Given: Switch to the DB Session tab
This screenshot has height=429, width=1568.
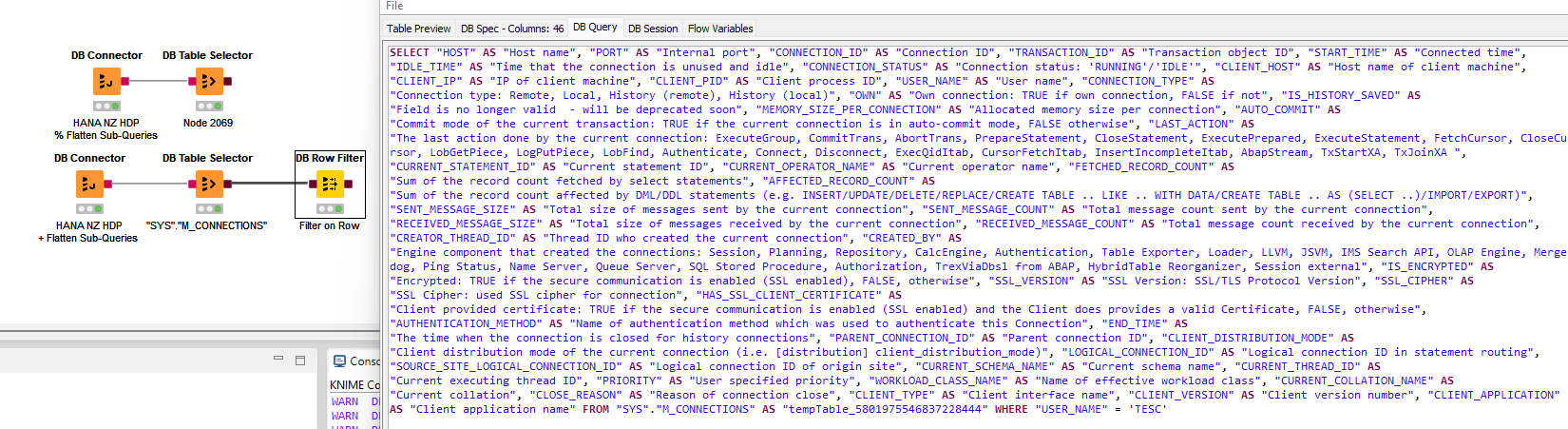Looking at the screenshot, I should (x=653, y=29).
